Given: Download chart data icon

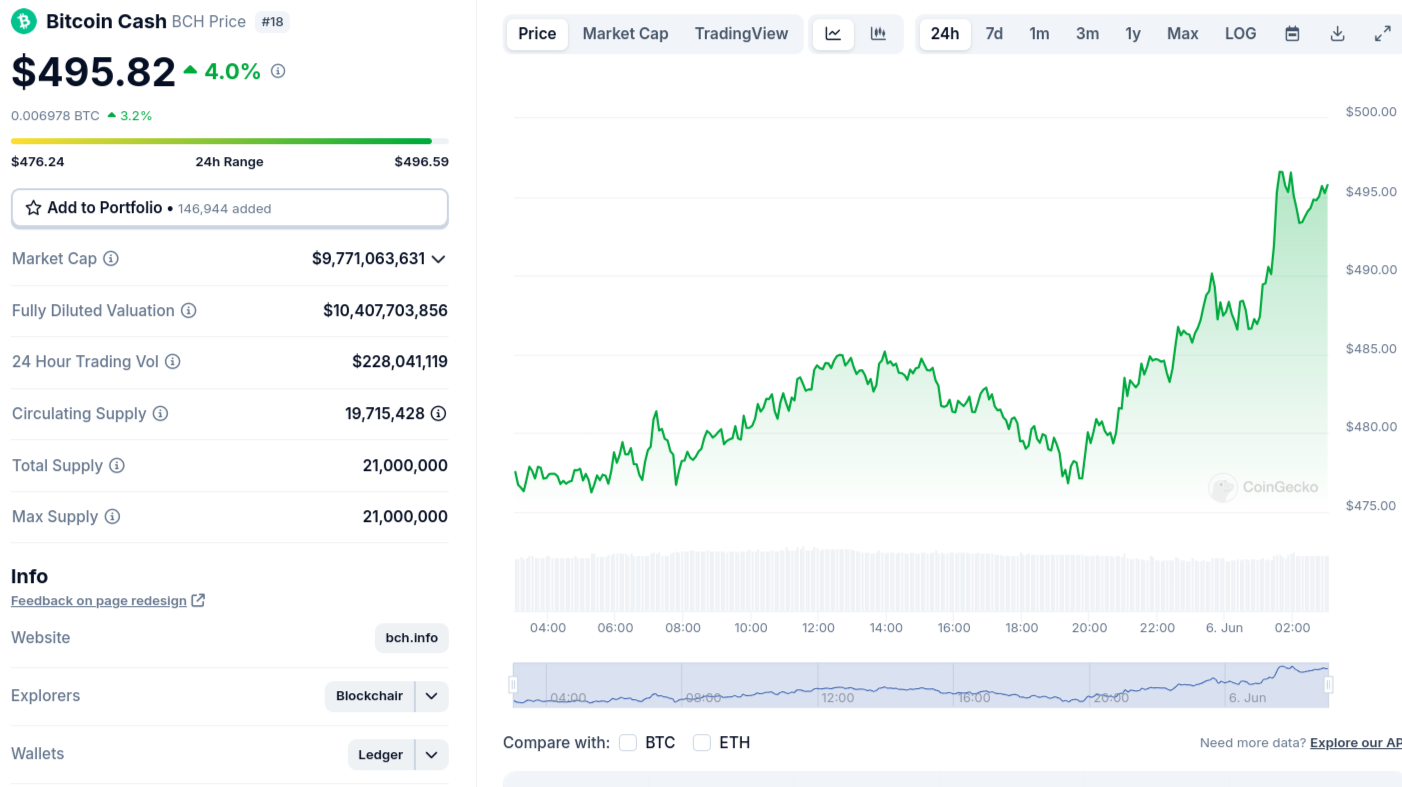Looking at the screenshot, I should (1337, 33).
